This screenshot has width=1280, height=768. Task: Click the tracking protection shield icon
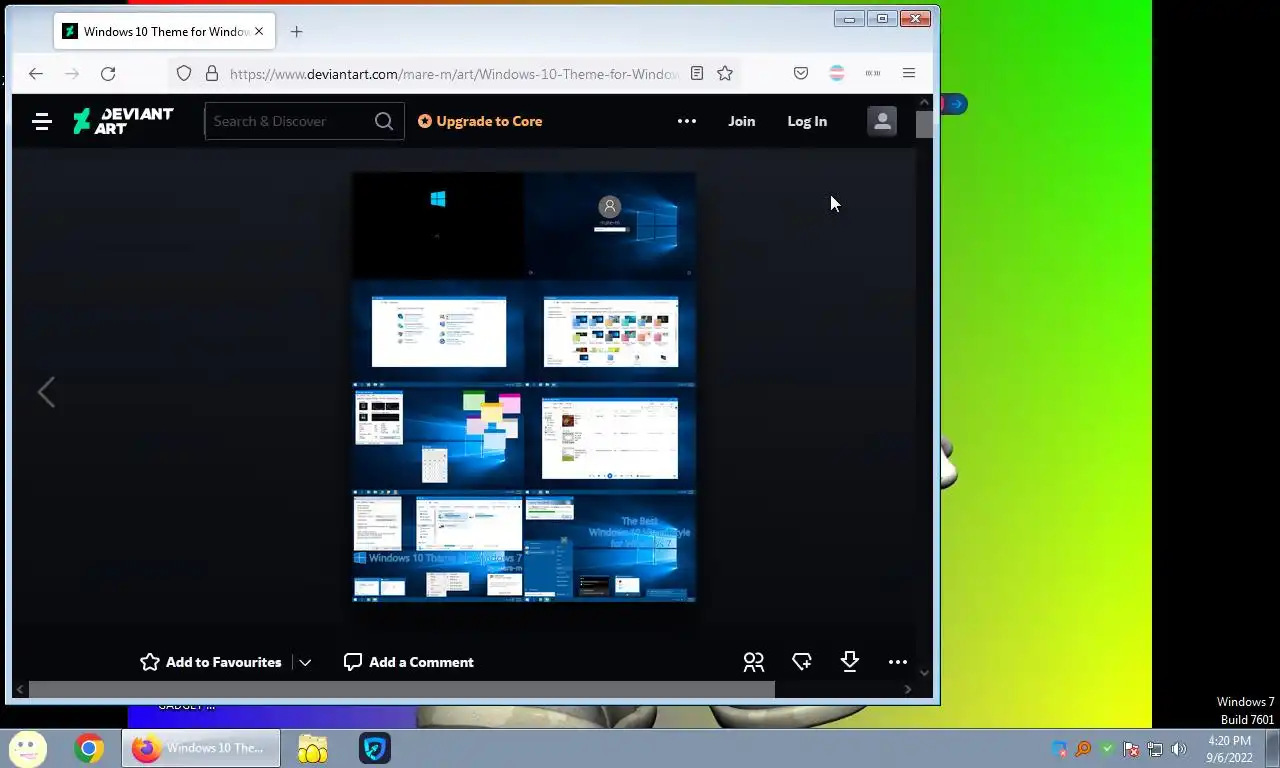click(x=184, y=73)
